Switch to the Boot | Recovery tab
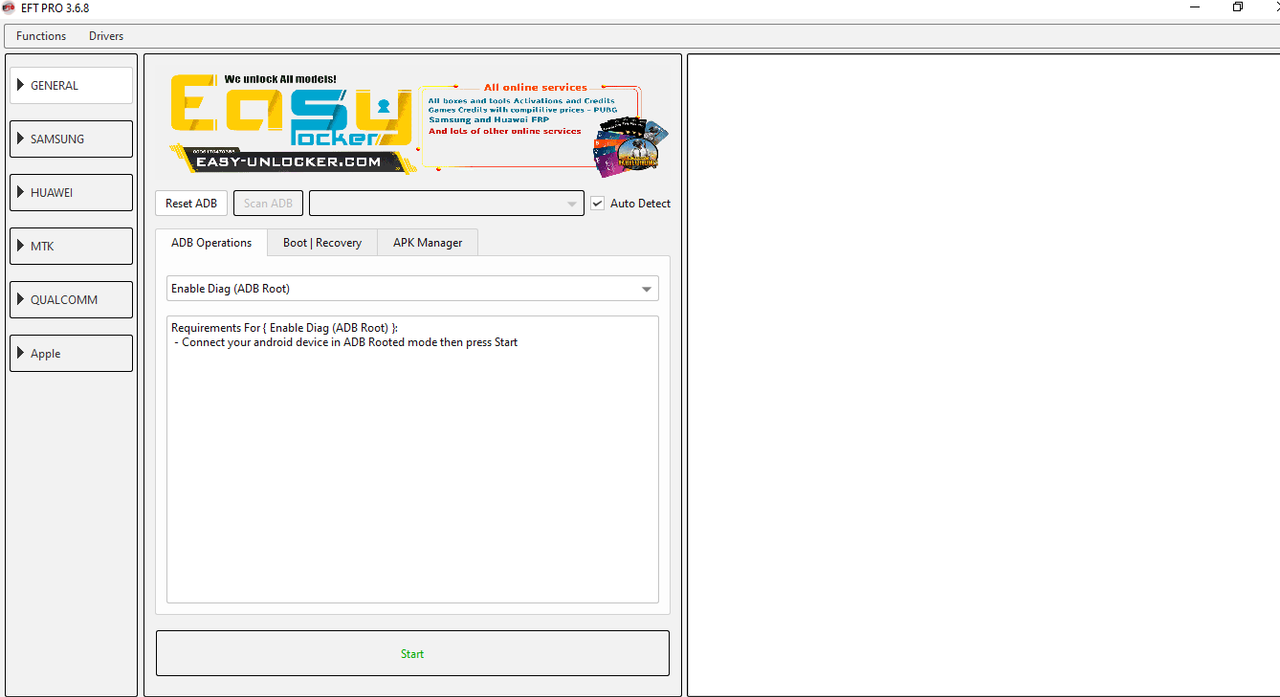The image size is (1280, 697). click(x=322, y=242)
